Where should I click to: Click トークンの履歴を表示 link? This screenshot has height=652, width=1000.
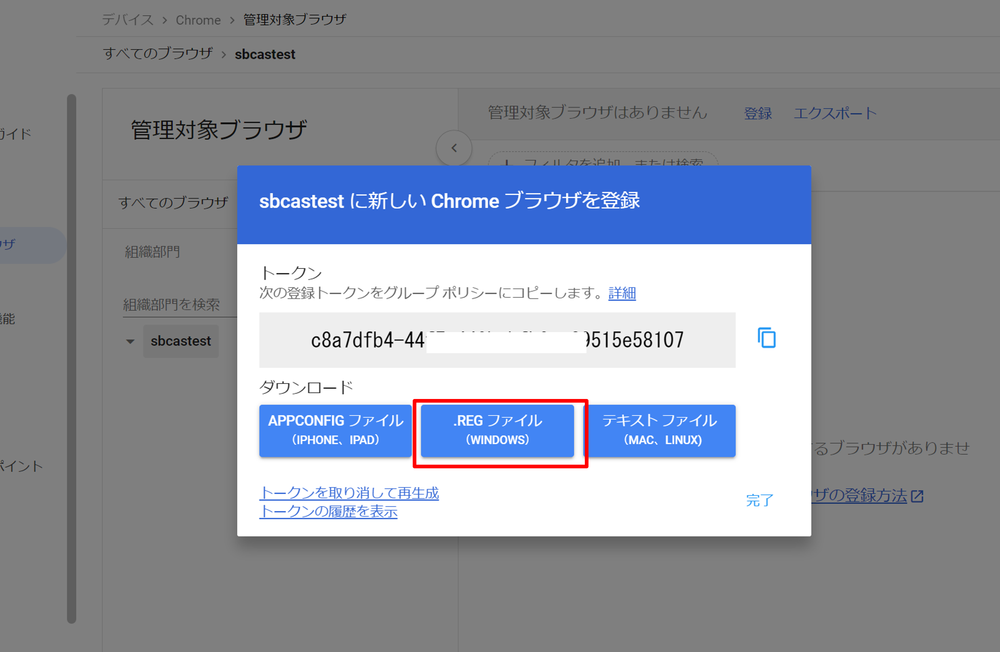pos(328,512)
